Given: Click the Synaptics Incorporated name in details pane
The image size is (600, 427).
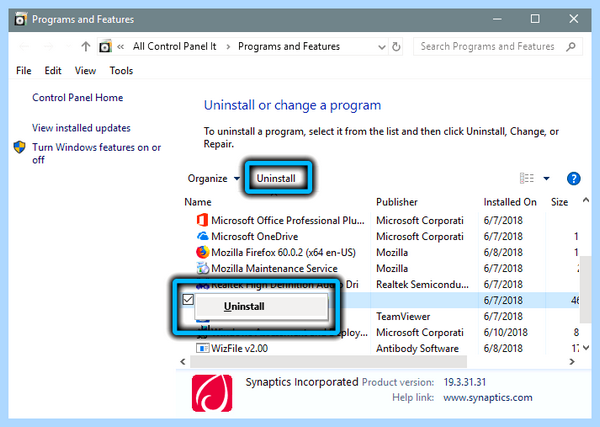Looking at the screenshot, I should [302, 382].
